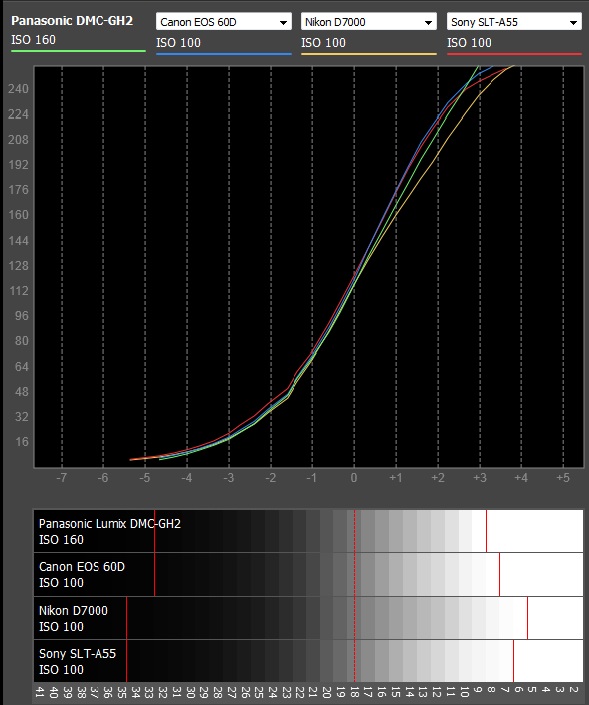
Task: Click the shadow limit marker on Sony strip
Action: [126, 661]
